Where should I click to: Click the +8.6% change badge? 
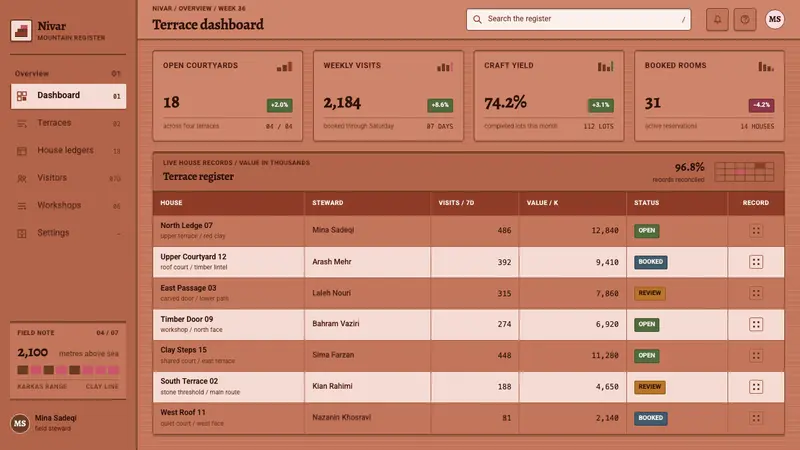click(440, 105)
